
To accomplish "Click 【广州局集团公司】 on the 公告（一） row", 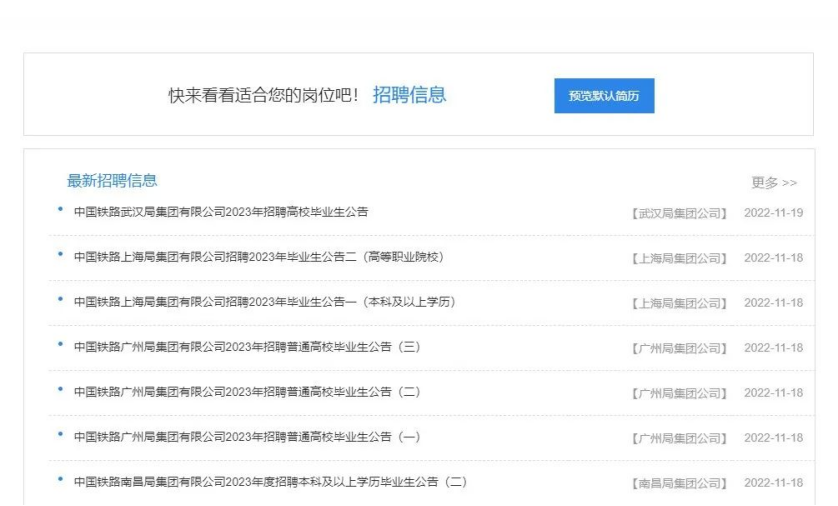I will pyautogui.click(x=679, y=438).
